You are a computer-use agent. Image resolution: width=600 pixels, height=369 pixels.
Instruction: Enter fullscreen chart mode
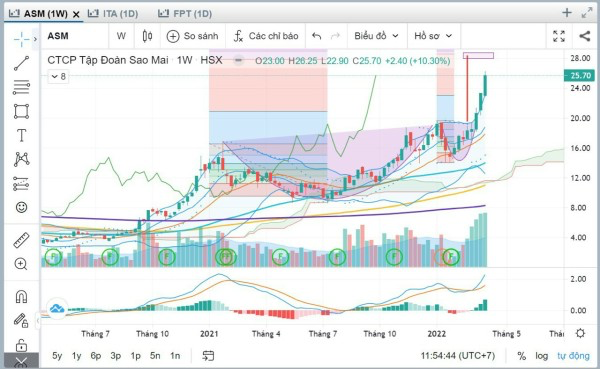click(x=559, y=36)
